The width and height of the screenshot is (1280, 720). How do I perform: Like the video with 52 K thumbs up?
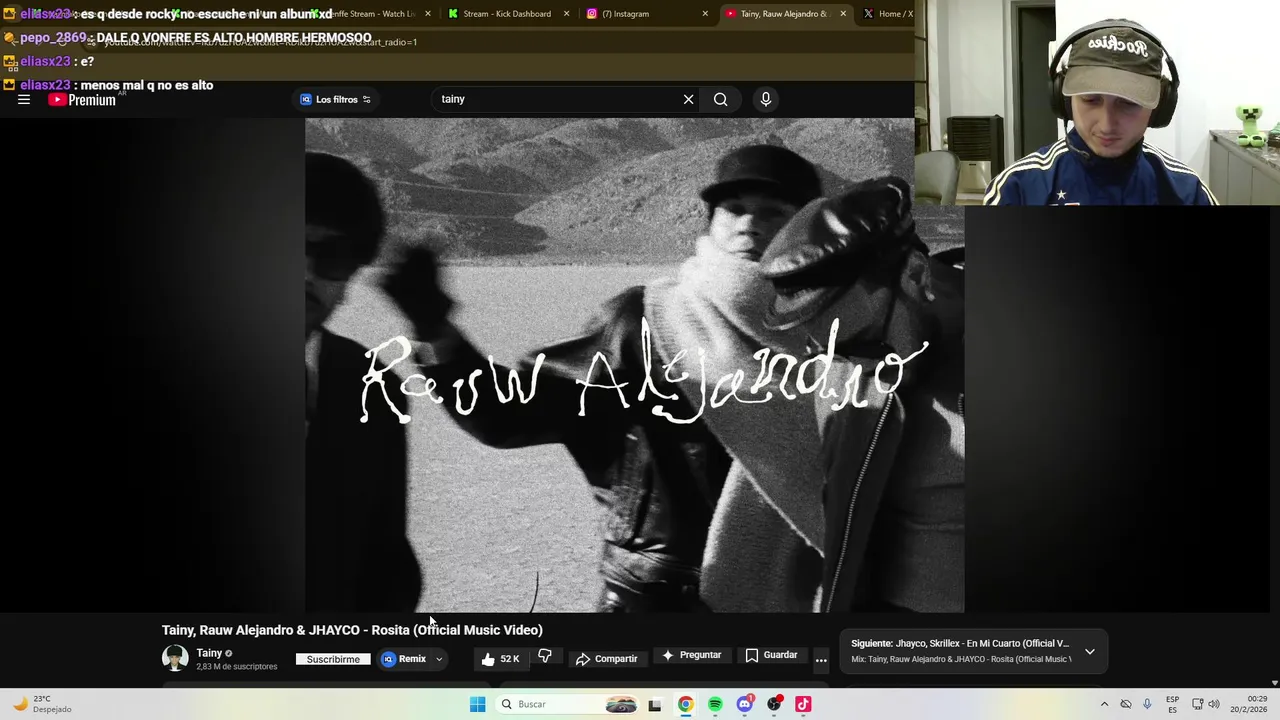(x=500, y=658)
